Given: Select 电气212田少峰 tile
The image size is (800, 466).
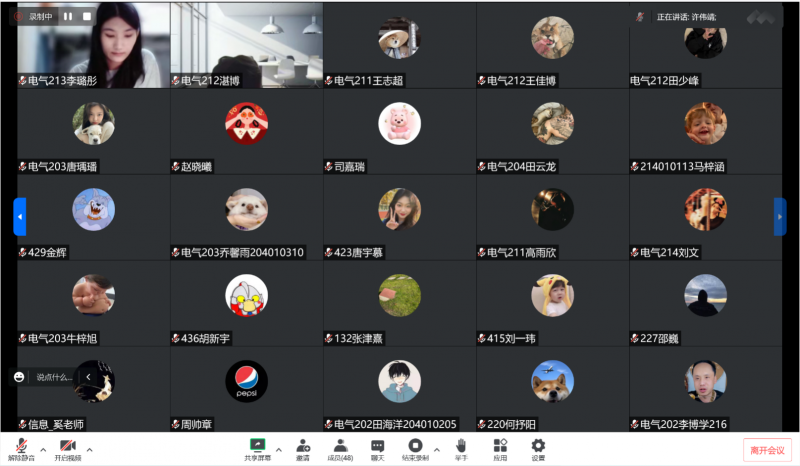Looking at the screenshot, I should coord(706,45).
